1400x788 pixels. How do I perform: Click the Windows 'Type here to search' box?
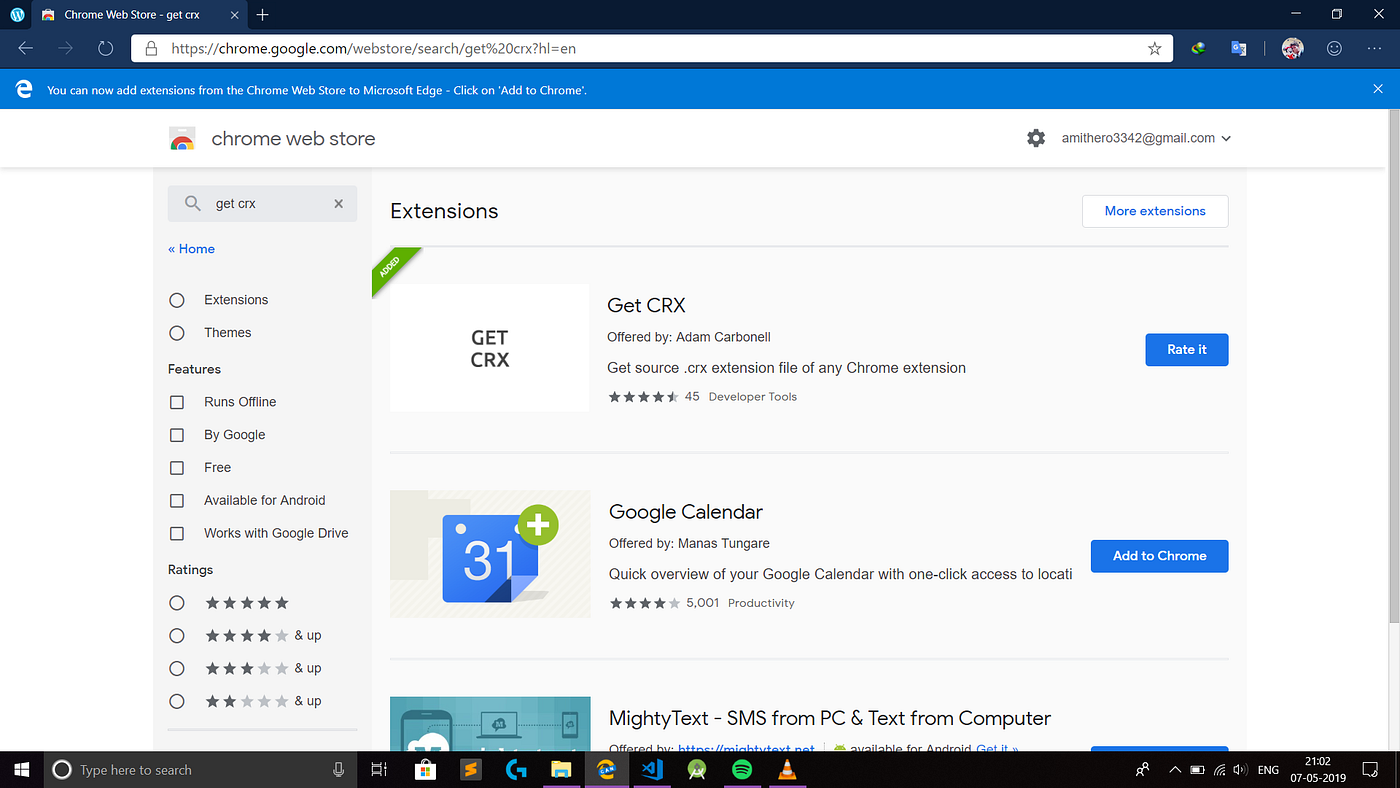click(x=200, y=769)
